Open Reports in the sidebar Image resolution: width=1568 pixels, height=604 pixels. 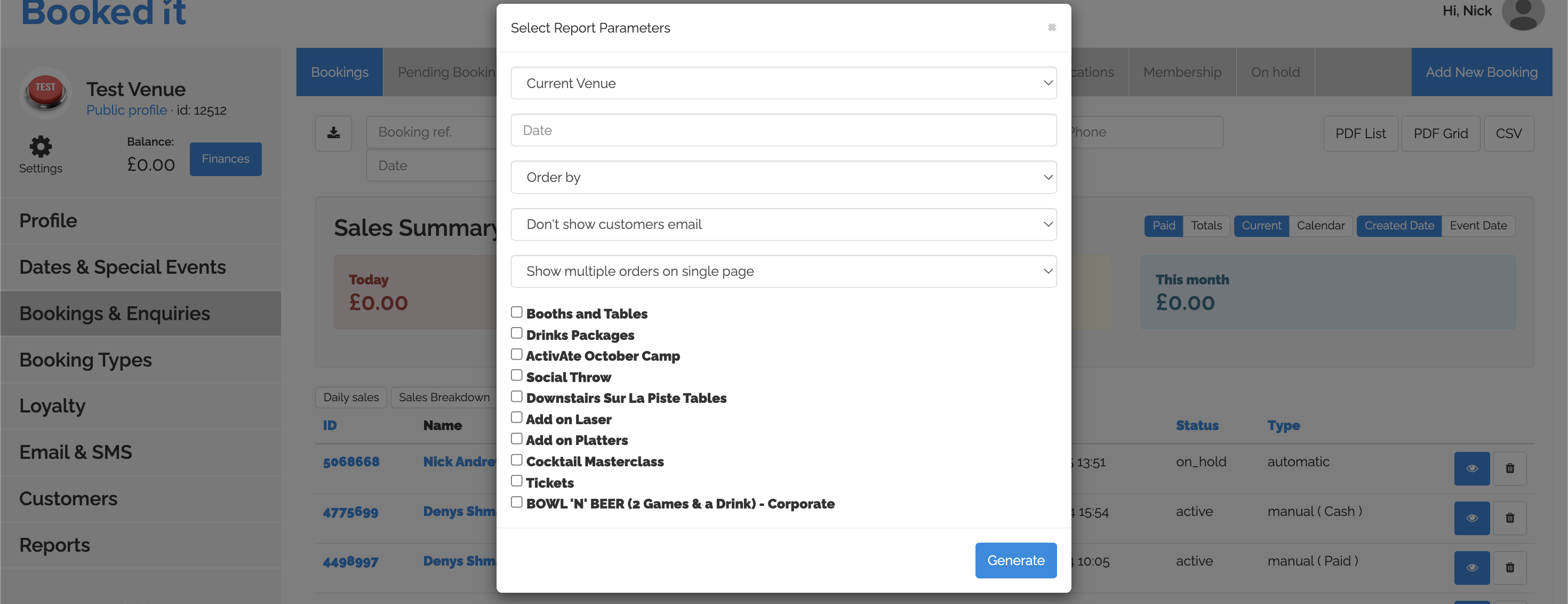click(x=55, y=545)
